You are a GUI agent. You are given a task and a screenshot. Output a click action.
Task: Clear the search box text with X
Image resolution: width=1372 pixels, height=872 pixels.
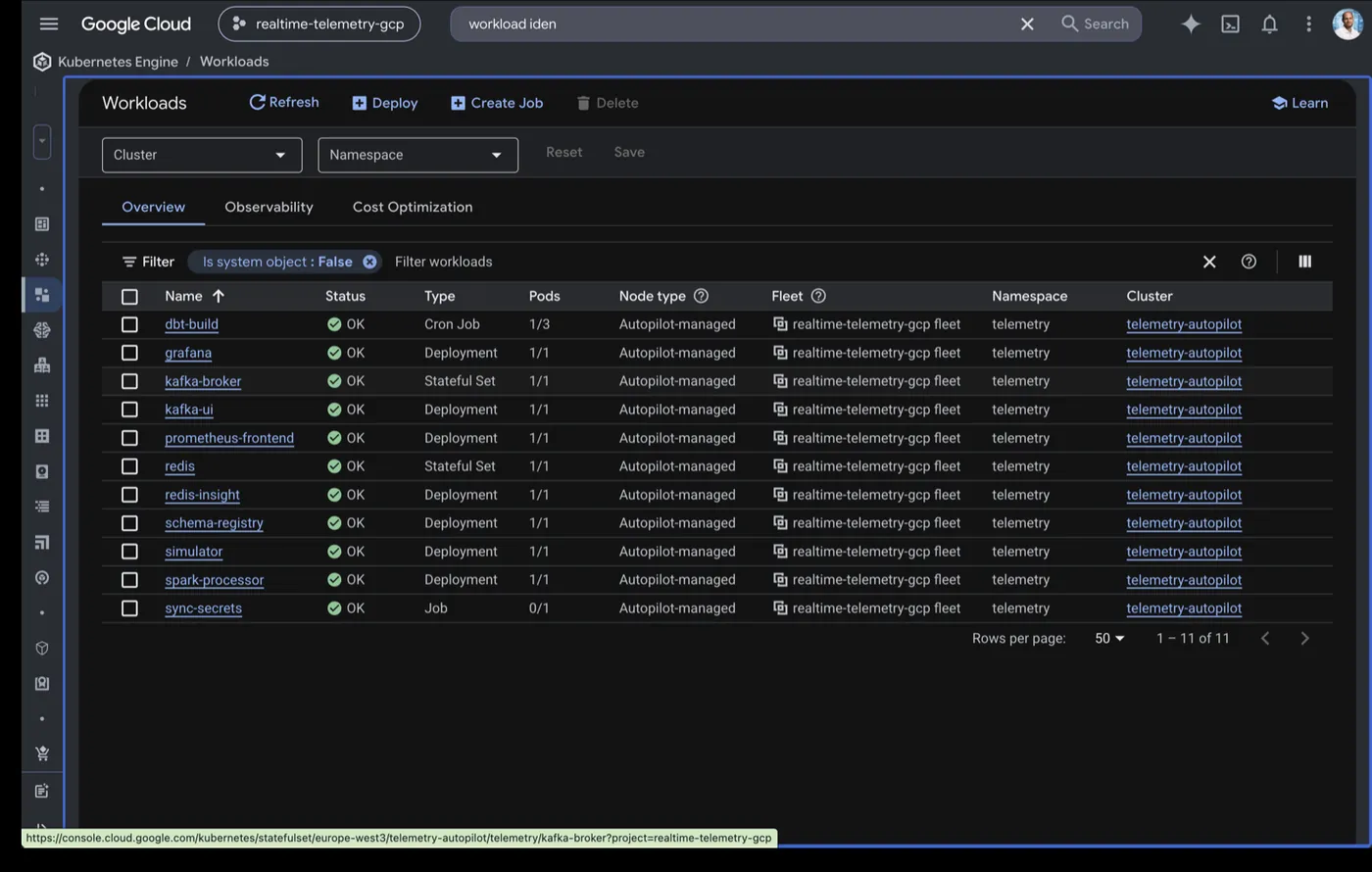pyautogui.click(x=1027, y=24)
